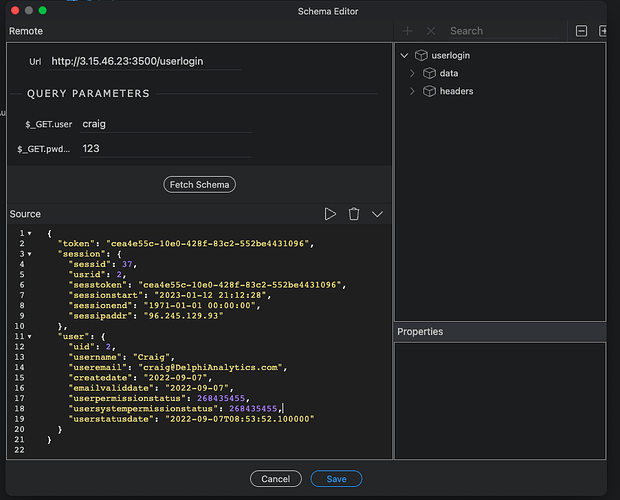Click the "uid" line in source
The image size is (620, 500).
[x=92, y=347]
